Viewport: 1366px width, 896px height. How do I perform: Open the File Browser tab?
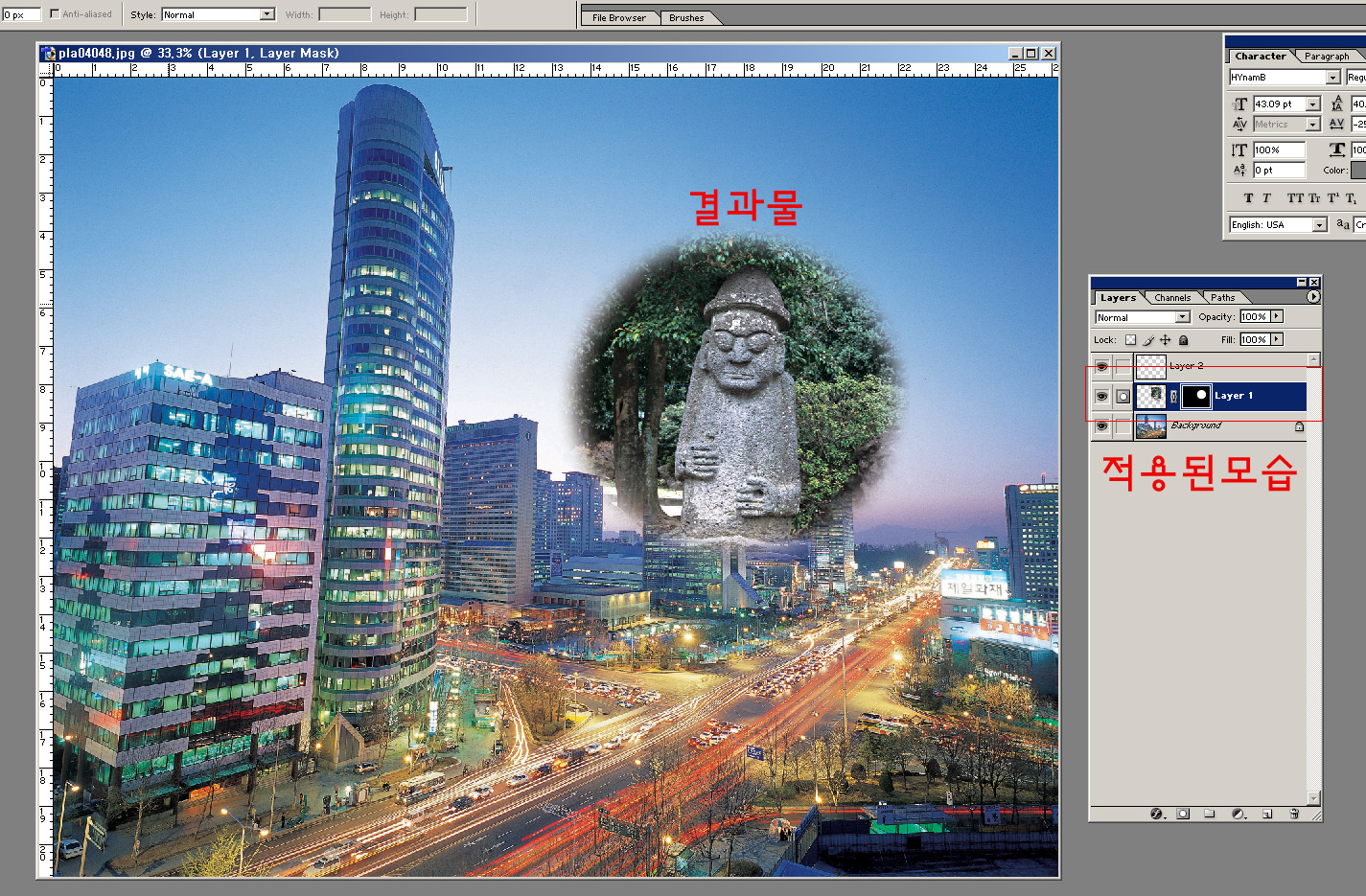click(x=618, y=17)
